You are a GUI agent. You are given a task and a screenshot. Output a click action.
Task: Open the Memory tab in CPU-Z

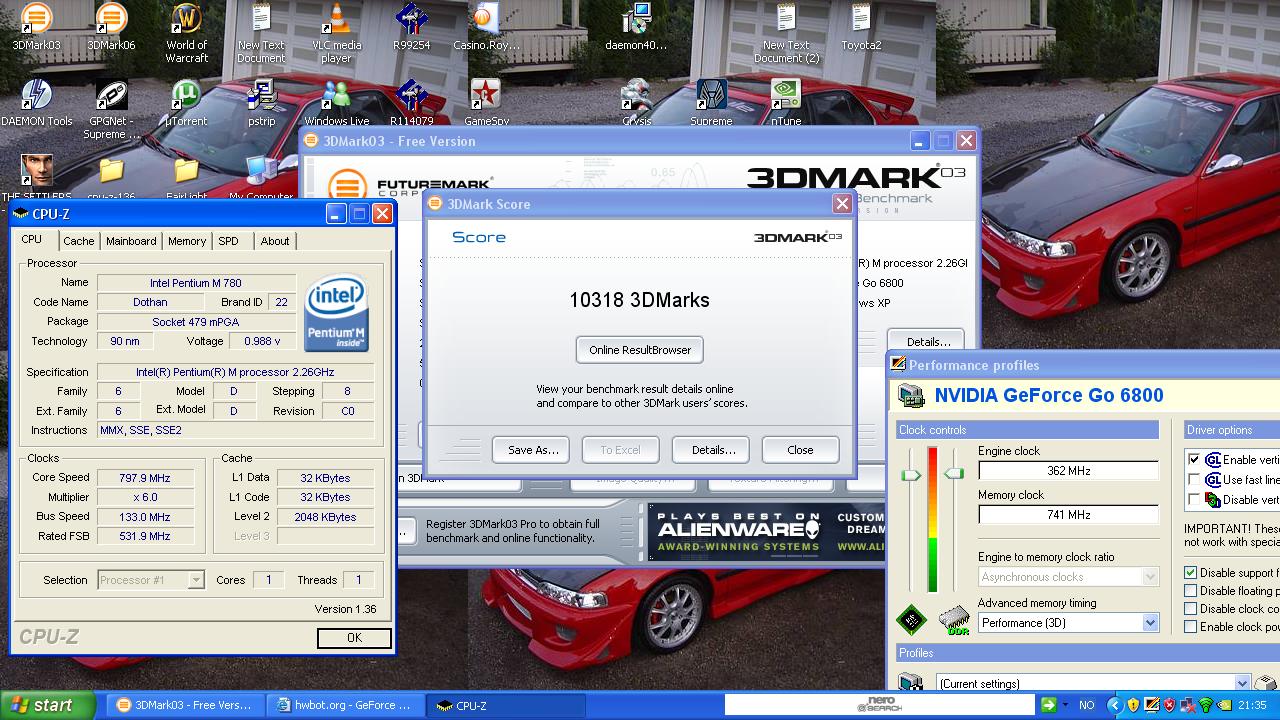click(187, 241)
